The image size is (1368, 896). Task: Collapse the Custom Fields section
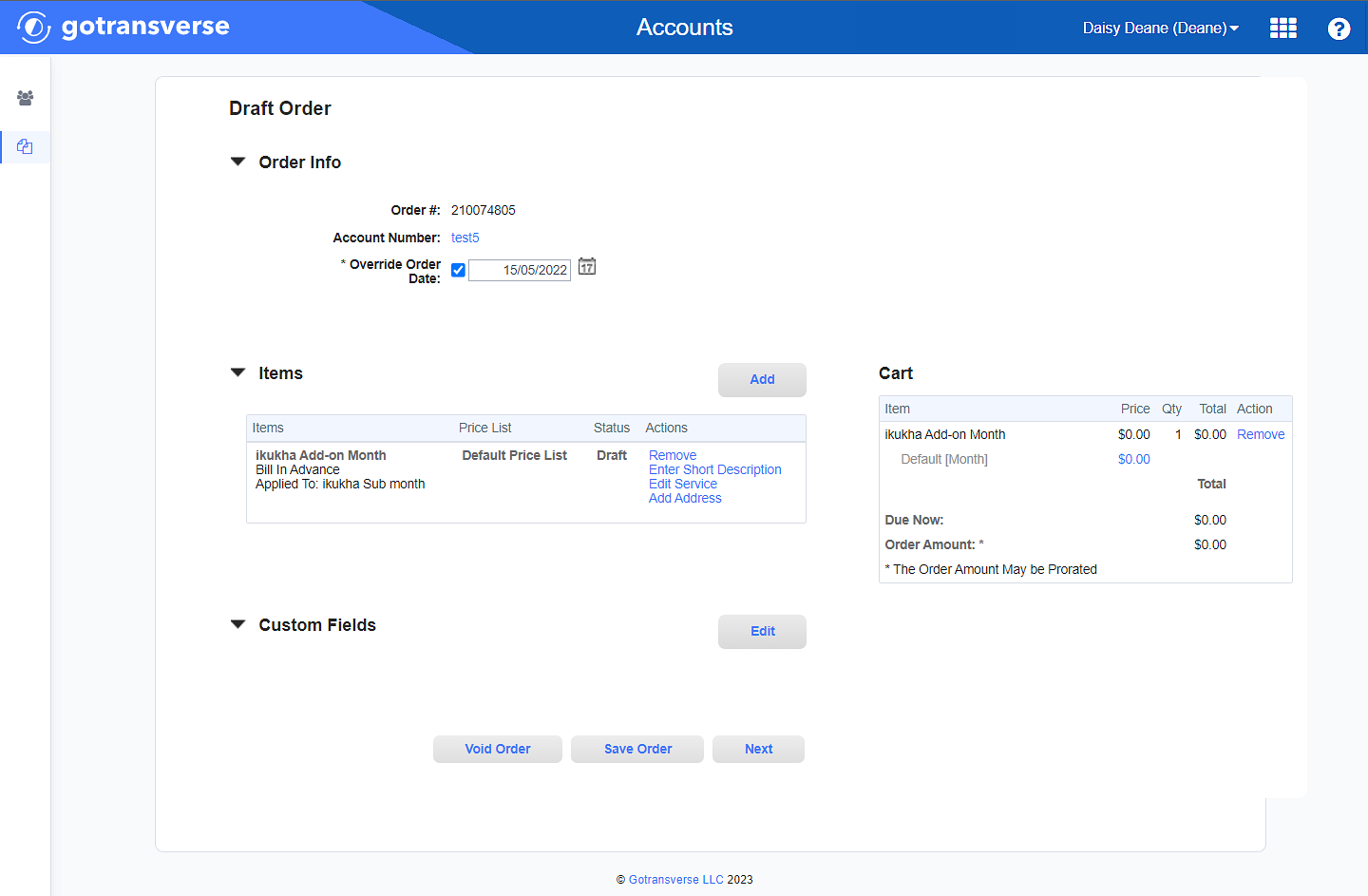(237, 624)
